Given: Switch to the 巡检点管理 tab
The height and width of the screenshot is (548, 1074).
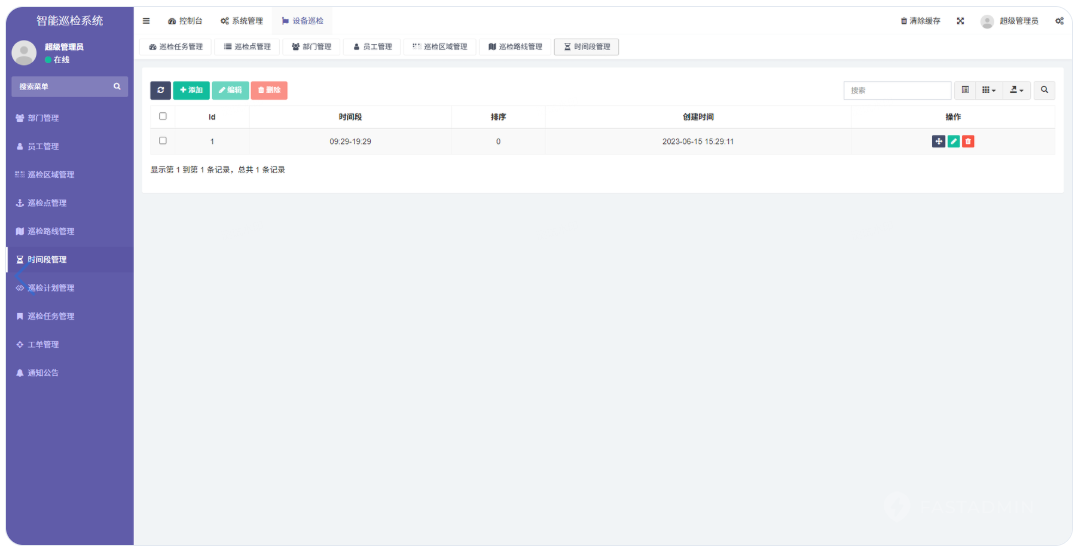Looking at the screenshot, I should pyautogui.click(x=246, y=47).
